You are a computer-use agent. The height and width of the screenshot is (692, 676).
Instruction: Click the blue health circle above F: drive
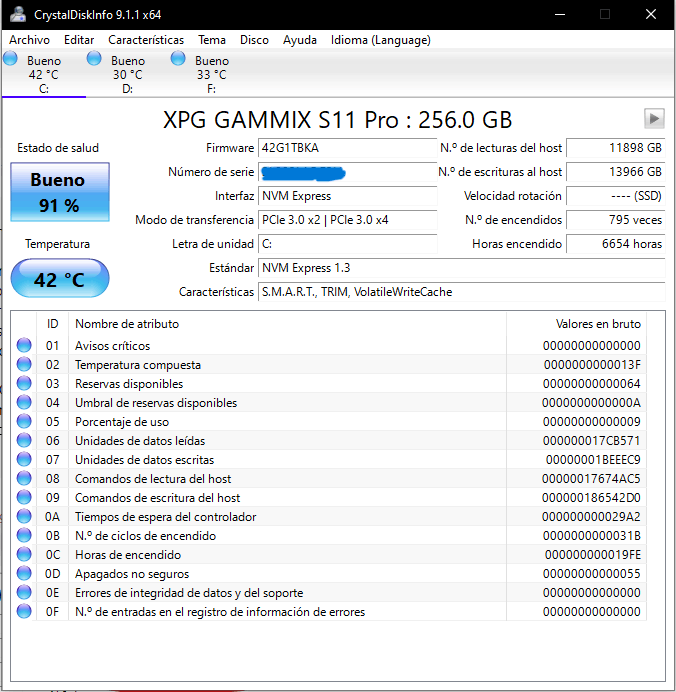coord(178,58)
